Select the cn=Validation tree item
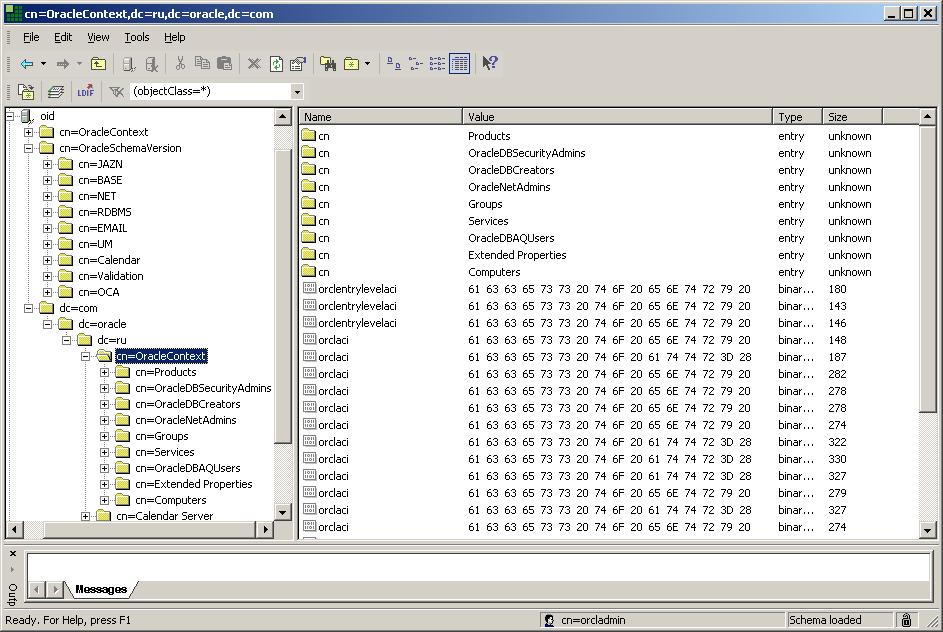This screenshot has width=943, height=632. point(111,276)
